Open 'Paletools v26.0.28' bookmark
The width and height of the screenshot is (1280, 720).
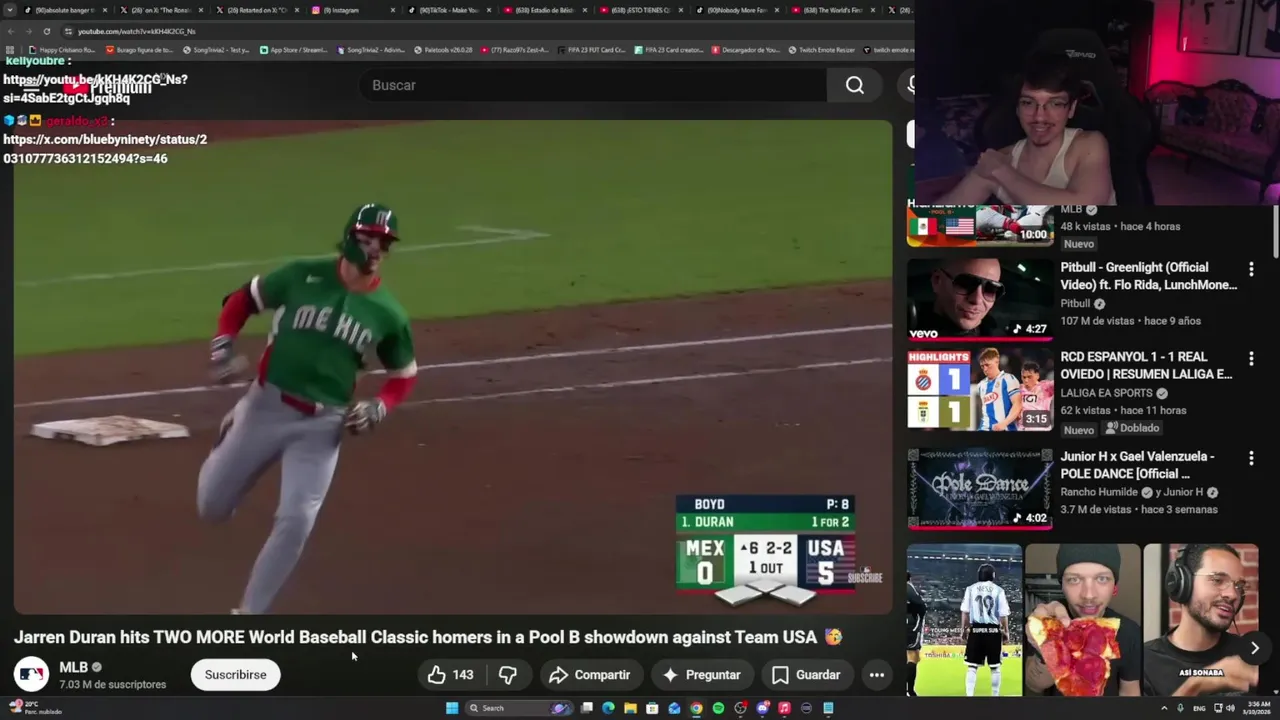(443, 49)
